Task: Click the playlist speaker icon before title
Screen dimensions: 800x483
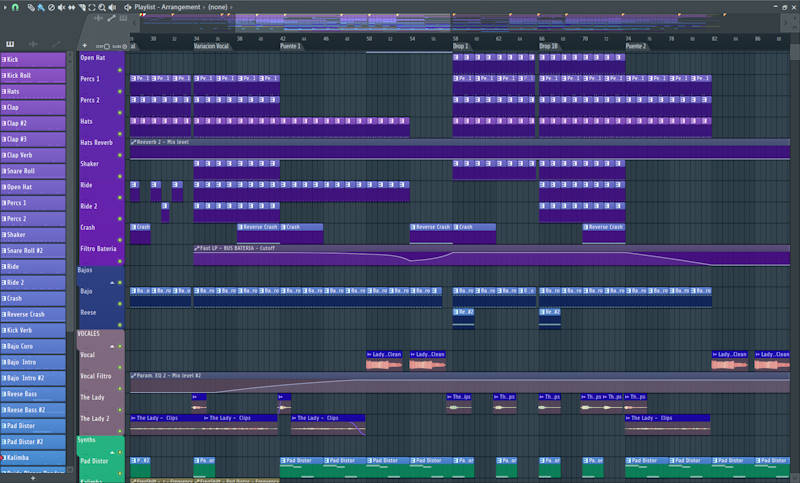Action: tap(128, 7)
